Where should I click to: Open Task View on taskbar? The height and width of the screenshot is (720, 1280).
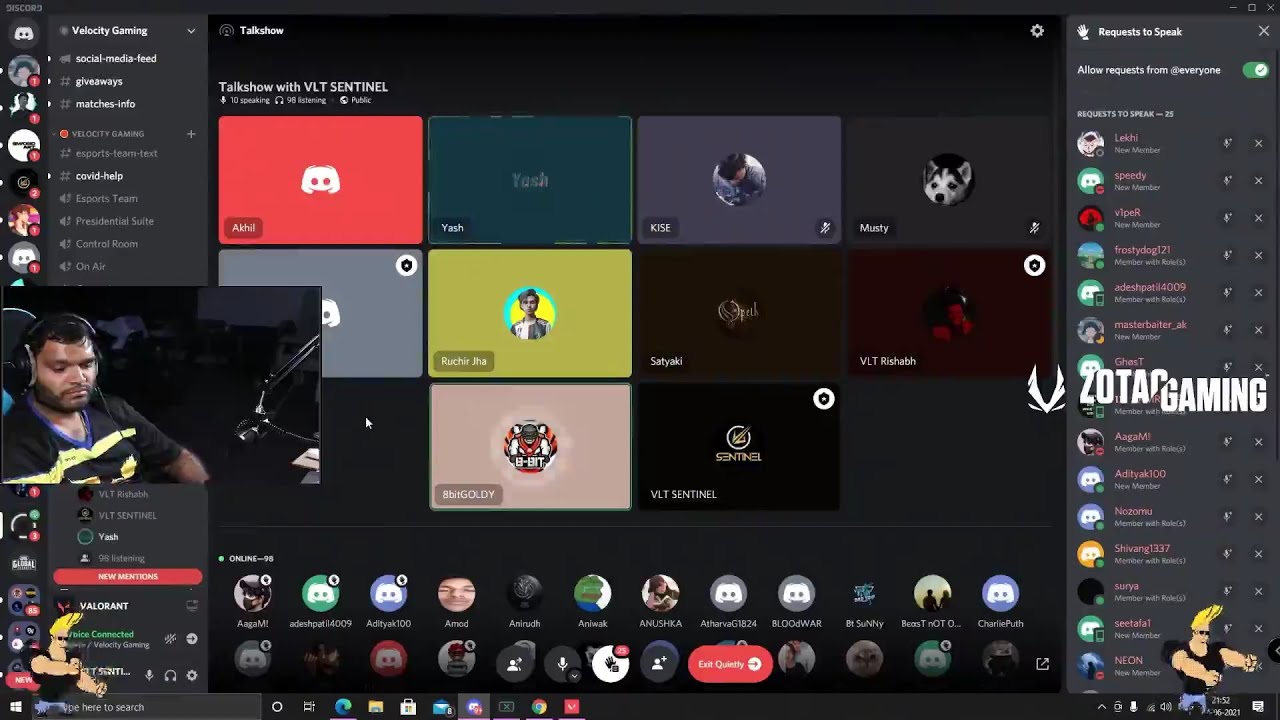click(309, 707)
